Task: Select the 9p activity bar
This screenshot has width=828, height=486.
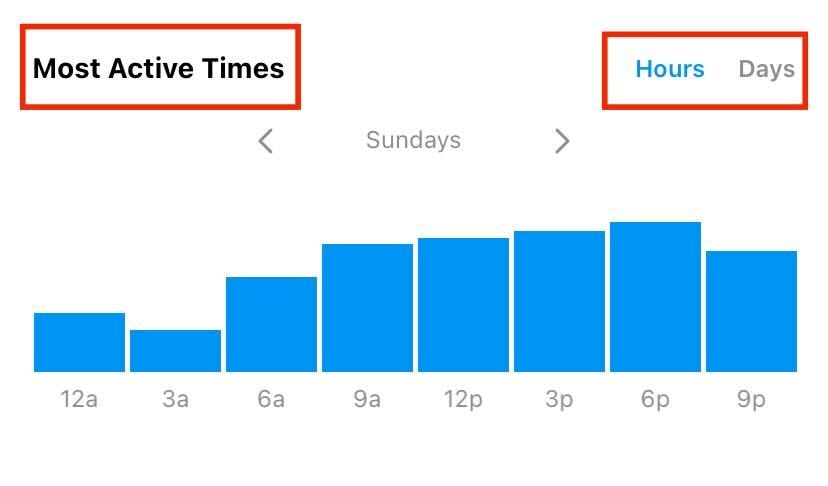Action: 751,311
